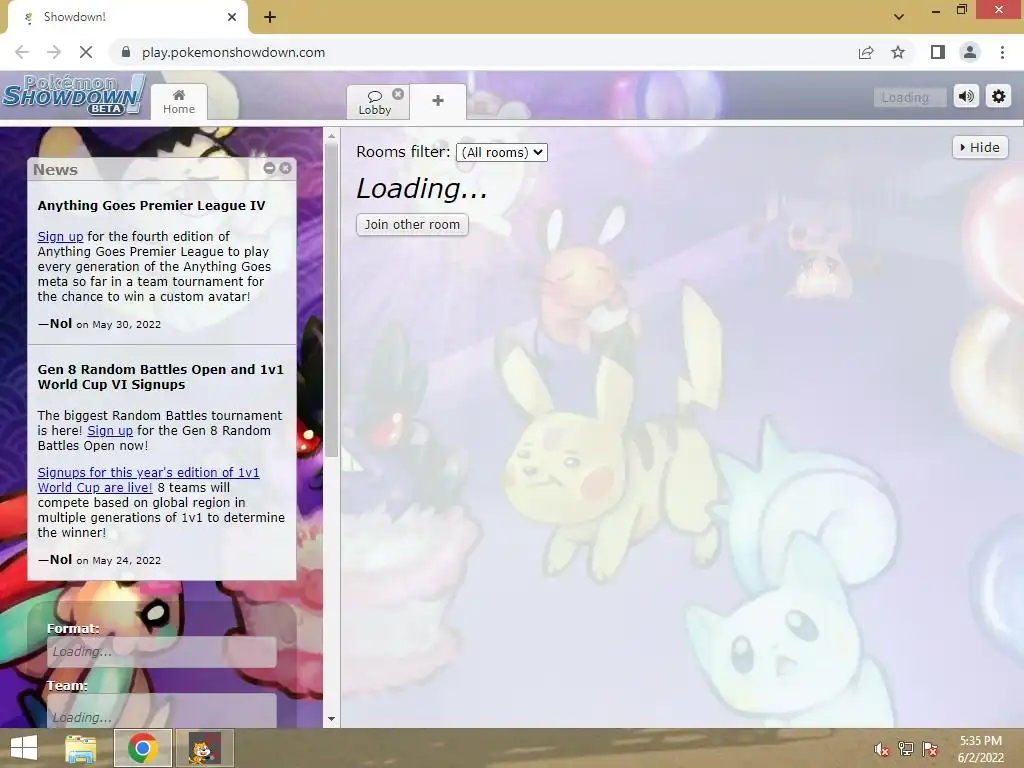Open the tab search chevron
The width and height of the screenshot is (1024, 768).
pos(899,17)
